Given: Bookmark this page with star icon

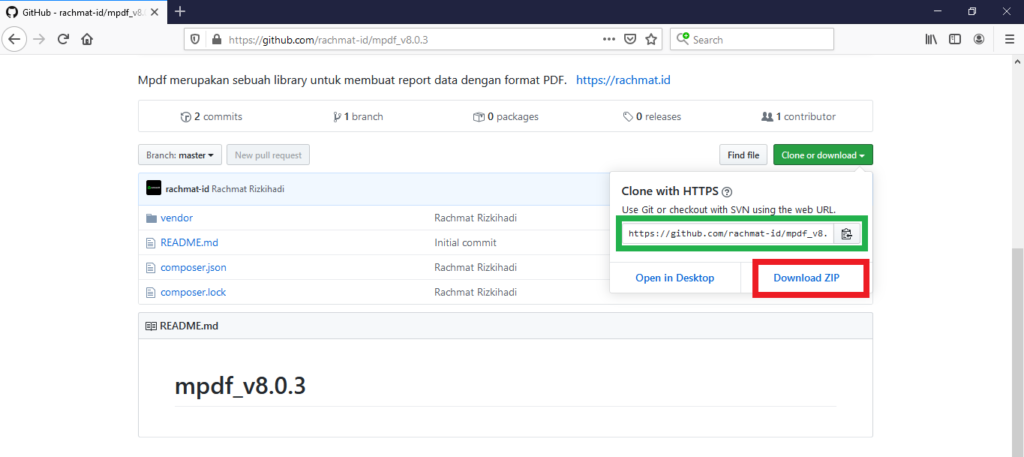Looking at the screenshot, I should [651, 39].
